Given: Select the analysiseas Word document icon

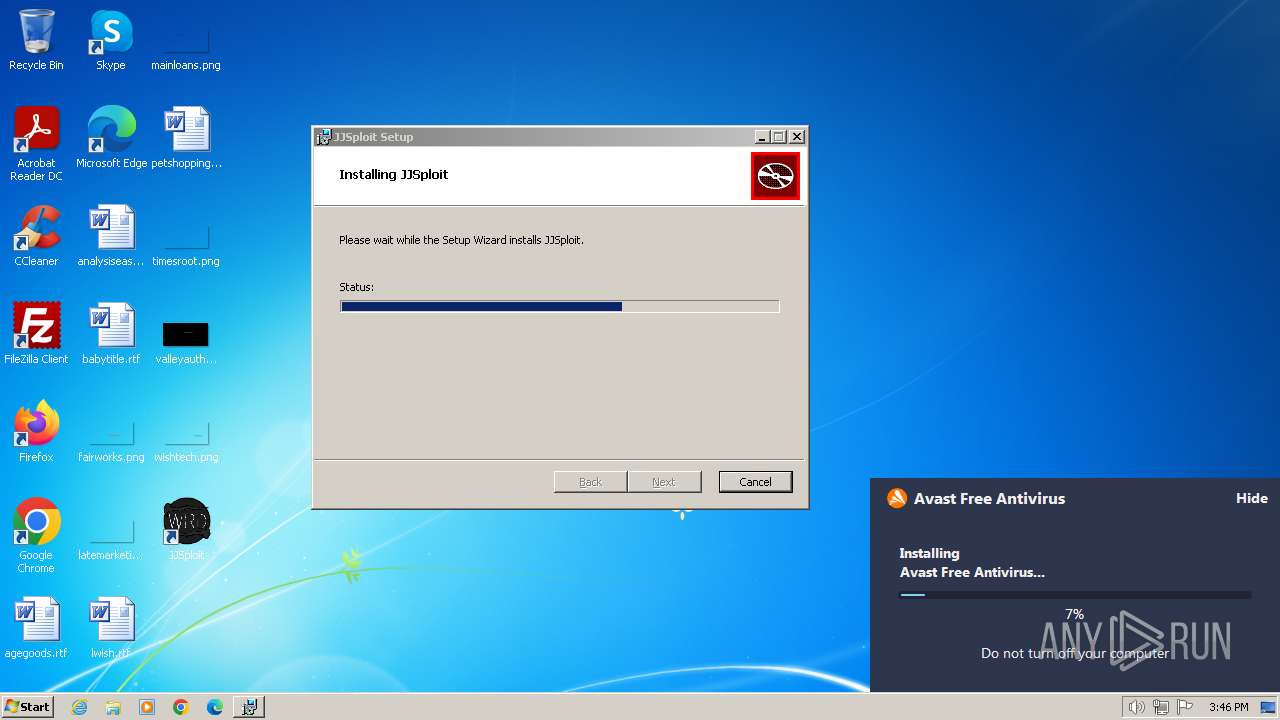Looking at the screenshot, I should tap(111, 235).
